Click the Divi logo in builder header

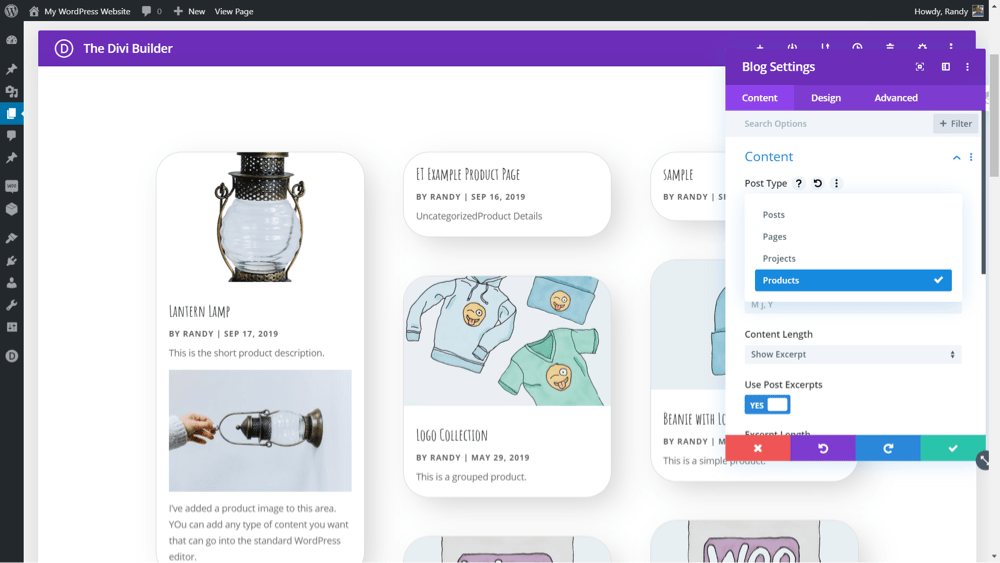[64, 48]
